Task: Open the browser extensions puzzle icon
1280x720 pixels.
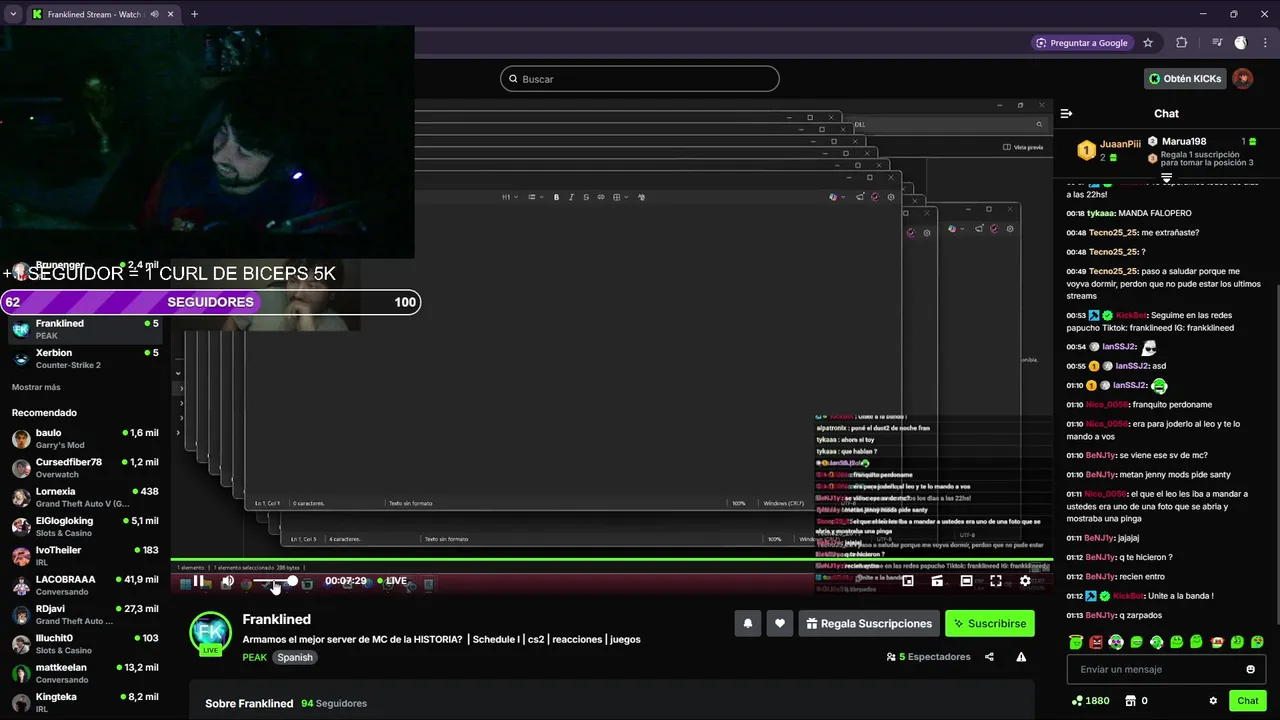Action: click(x=1182, y=43)
